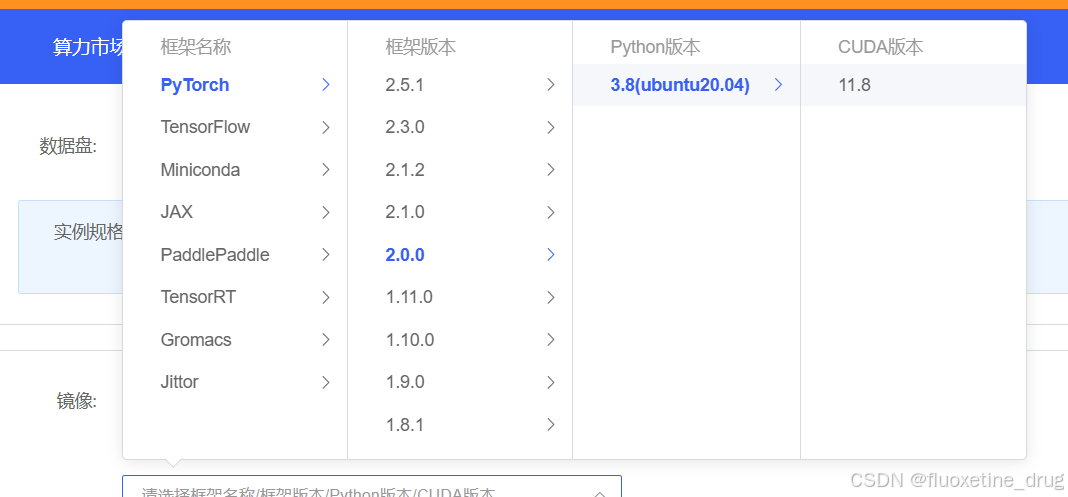Click the 框架名称 column header
Screen dimensions: 1068x497
[x=195, y=47]
